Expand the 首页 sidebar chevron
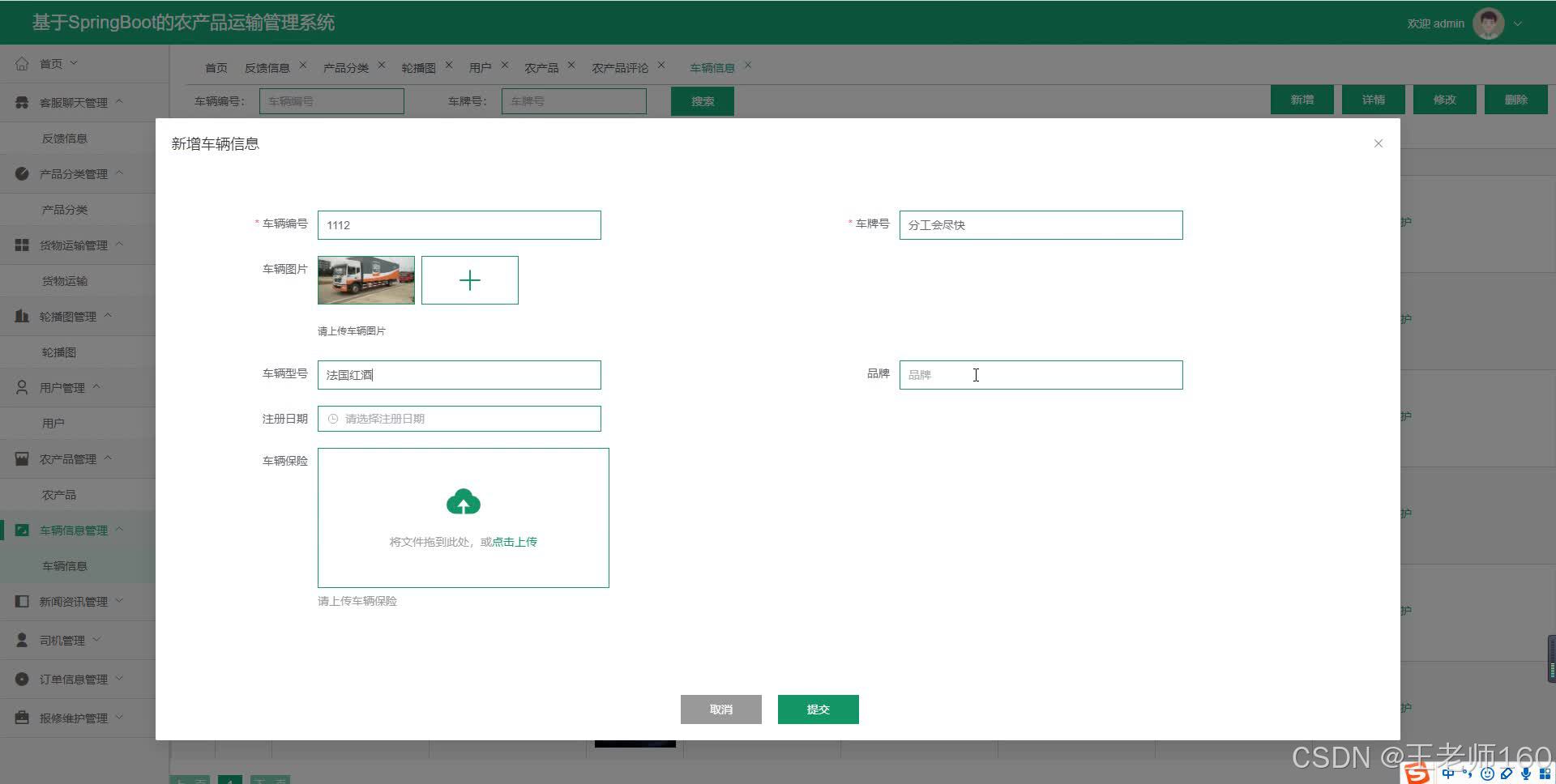Viewport: 1556px width, 784px height. pos(74,62)
